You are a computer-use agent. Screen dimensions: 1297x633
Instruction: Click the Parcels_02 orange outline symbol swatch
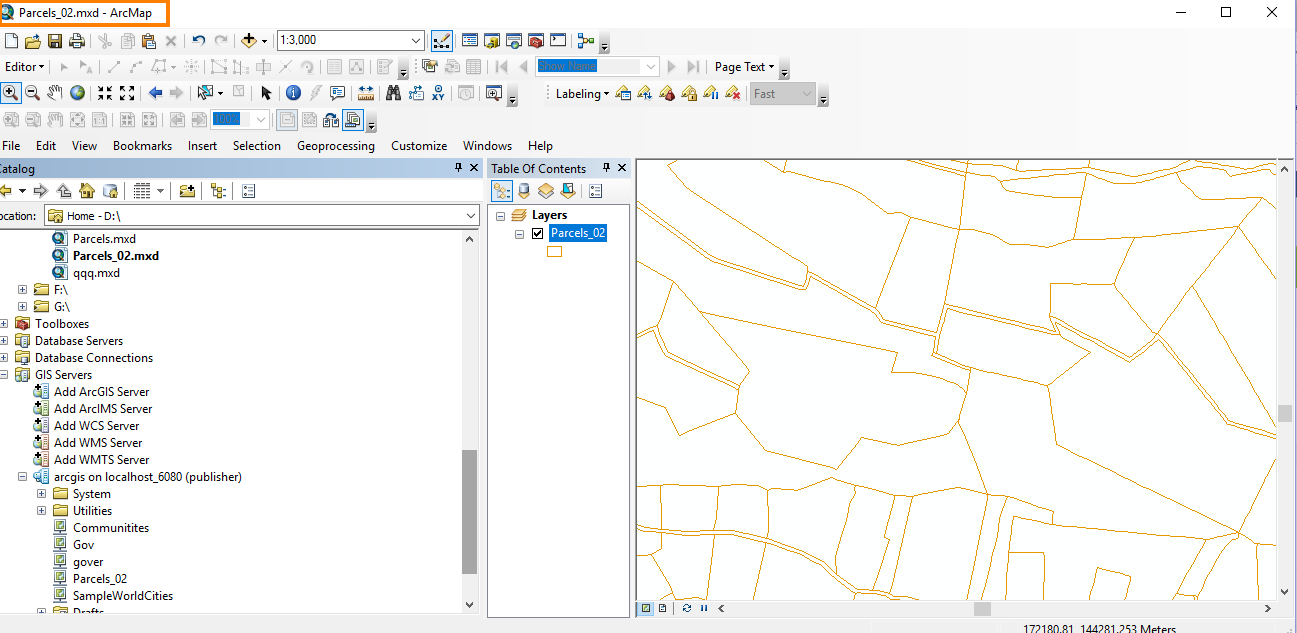[554, 252]
